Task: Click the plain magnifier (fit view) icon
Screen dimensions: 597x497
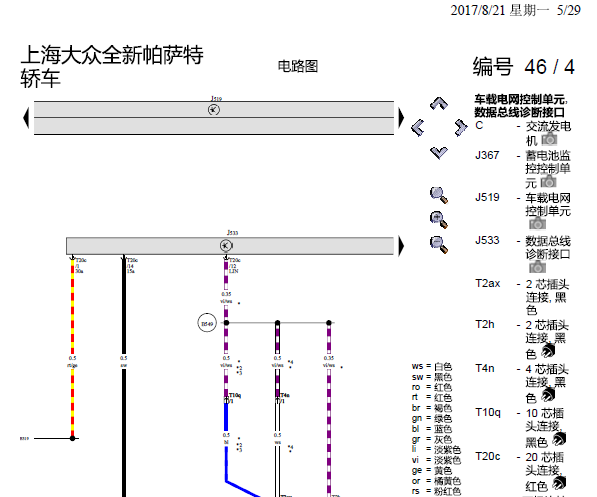Action: 439,195
